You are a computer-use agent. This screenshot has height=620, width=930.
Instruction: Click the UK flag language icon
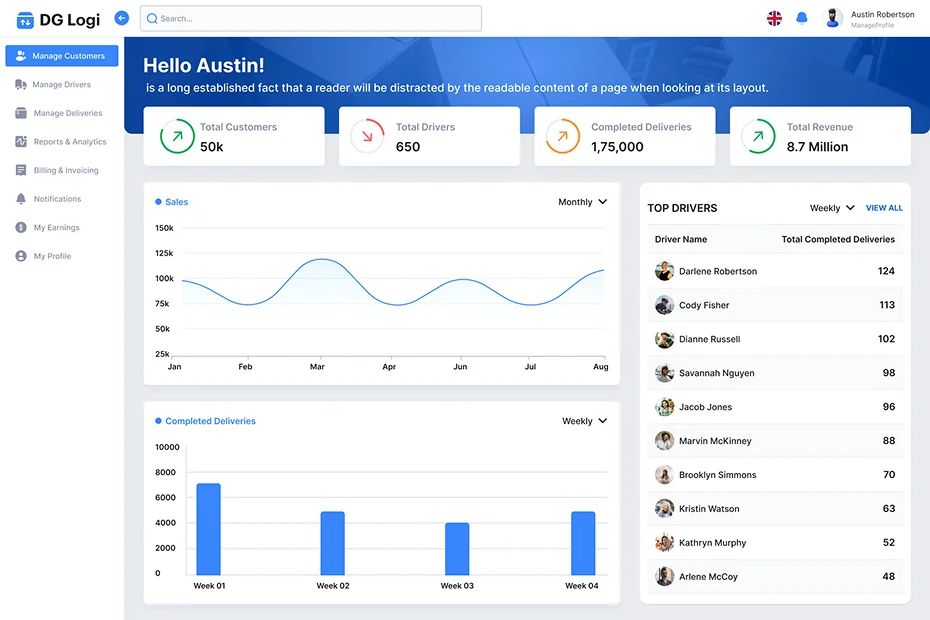[774, 18]
